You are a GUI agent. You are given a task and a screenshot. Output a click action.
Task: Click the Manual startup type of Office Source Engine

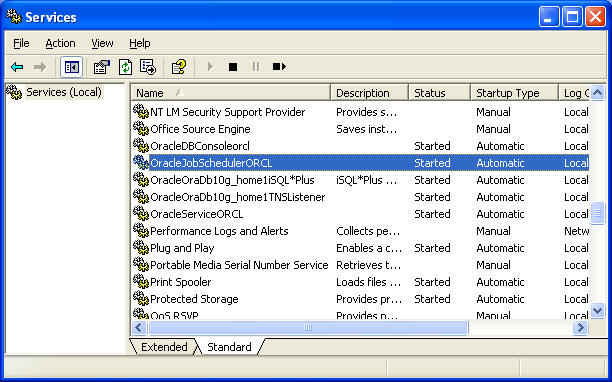point(493,129)
